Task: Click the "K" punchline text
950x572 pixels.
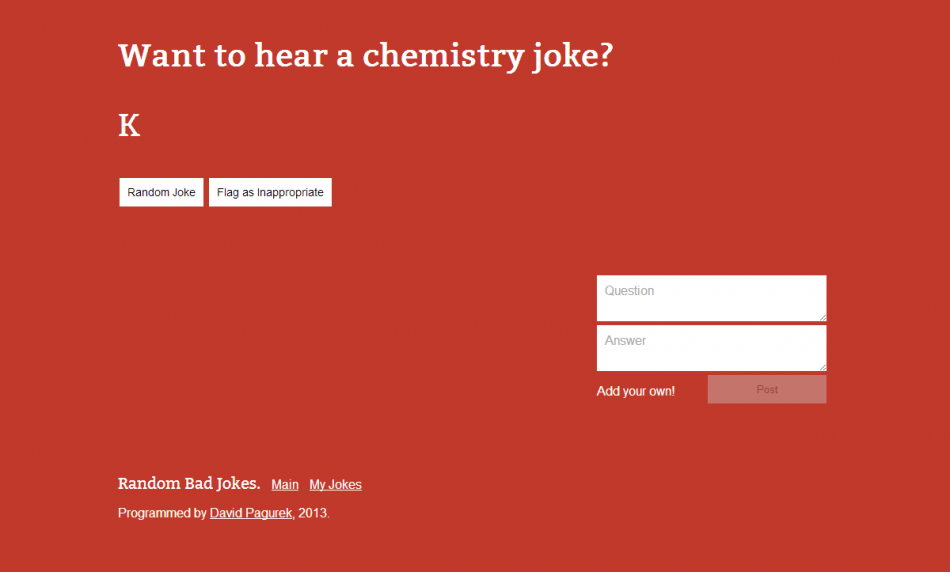Action: click(129, 126)
